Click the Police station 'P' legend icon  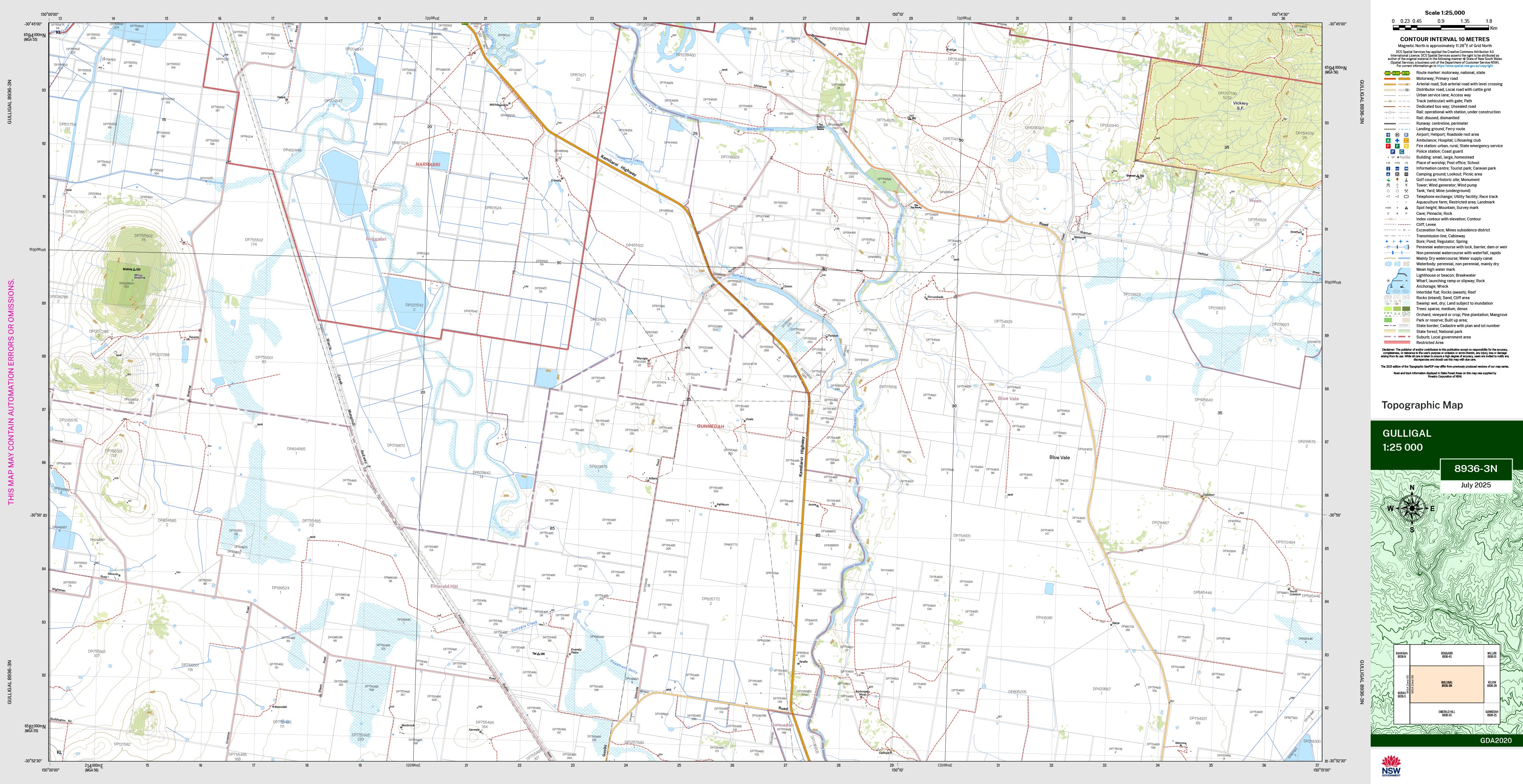click(x=1392, y=151)
